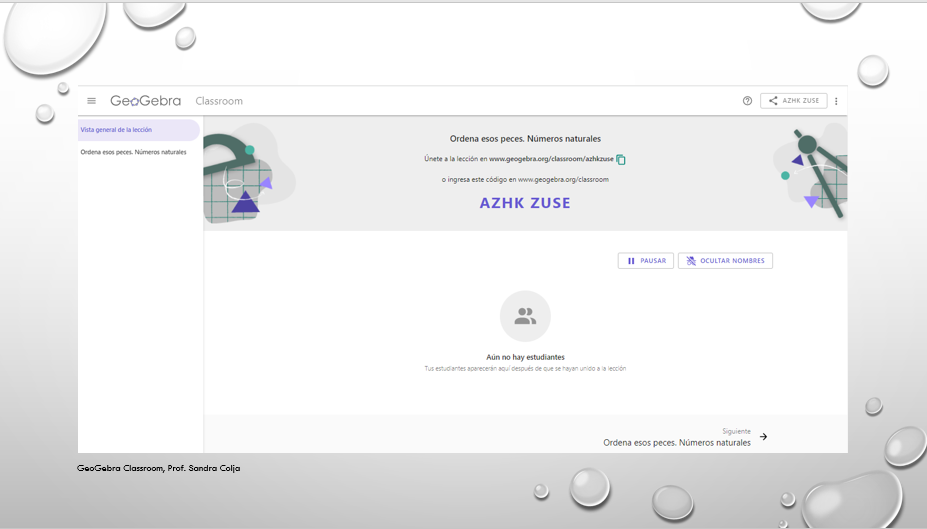Copy the classroom link with copy icon
Viewport: 927px width, 529px height.
(x=621, y=160)
